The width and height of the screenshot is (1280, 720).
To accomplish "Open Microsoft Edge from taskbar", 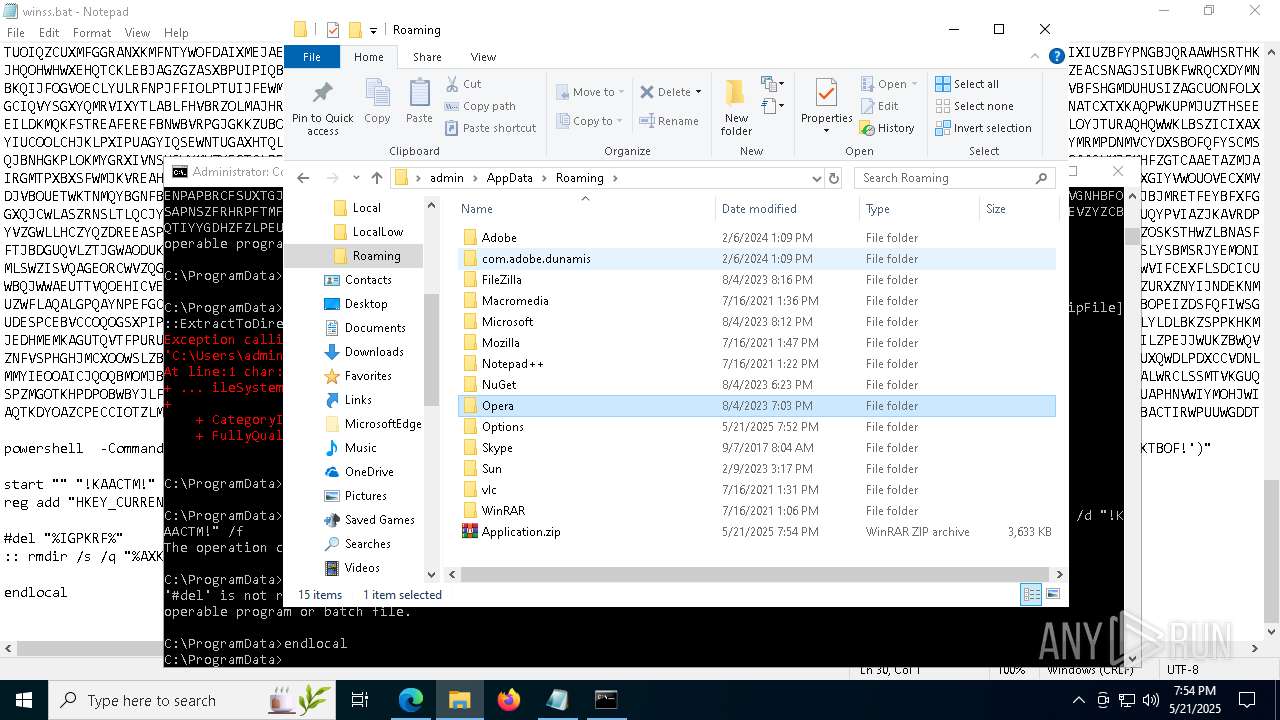I will pos(411,700).
